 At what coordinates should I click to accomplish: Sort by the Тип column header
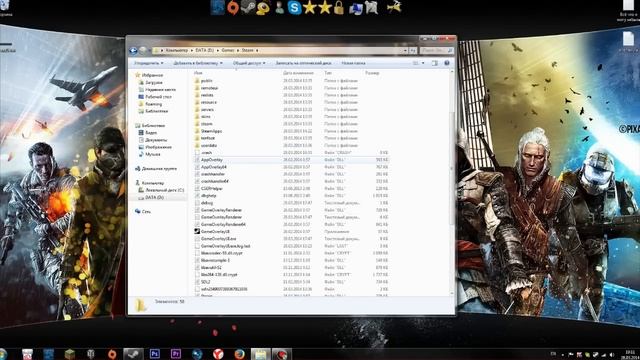[328, 73]
